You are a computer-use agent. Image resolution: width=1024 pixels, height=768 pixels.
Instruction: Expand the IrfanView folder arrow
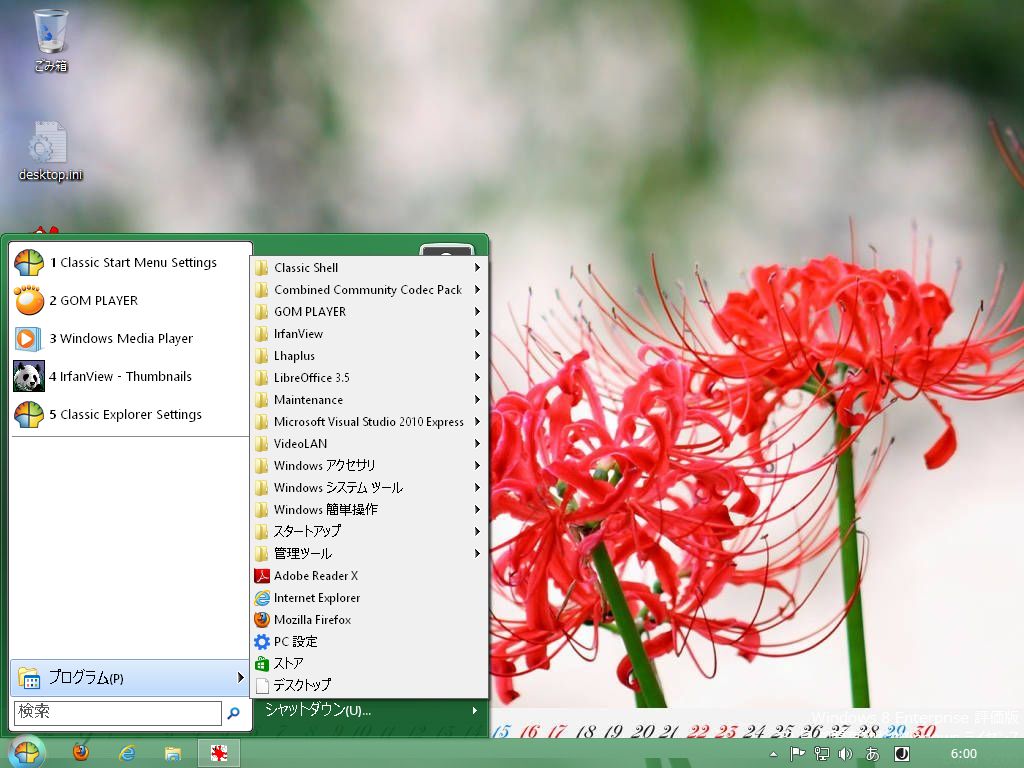click(x=477, y=334)
